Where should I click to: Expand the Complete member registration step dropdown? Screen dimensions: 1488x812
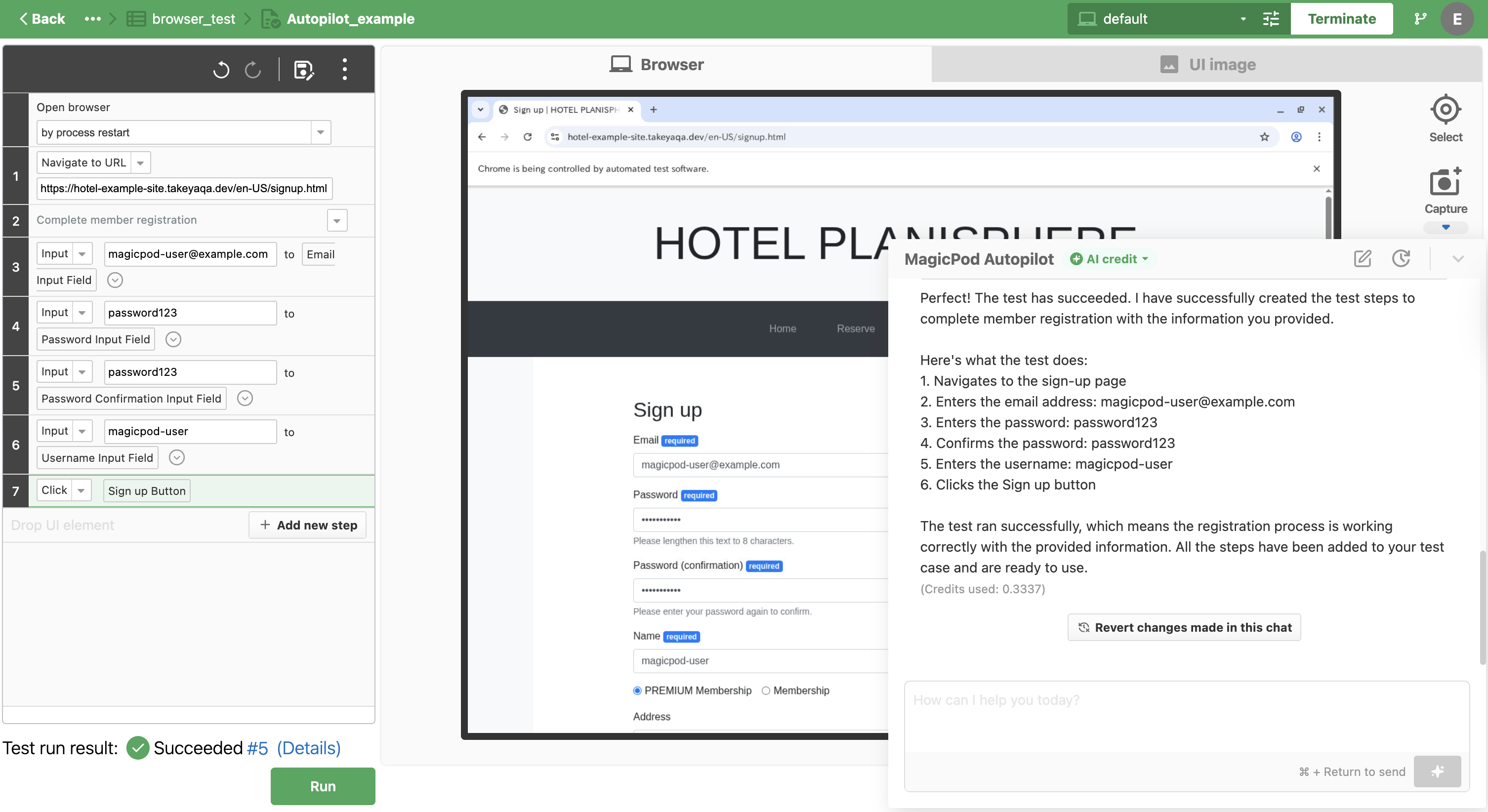[x=337, y=221]
